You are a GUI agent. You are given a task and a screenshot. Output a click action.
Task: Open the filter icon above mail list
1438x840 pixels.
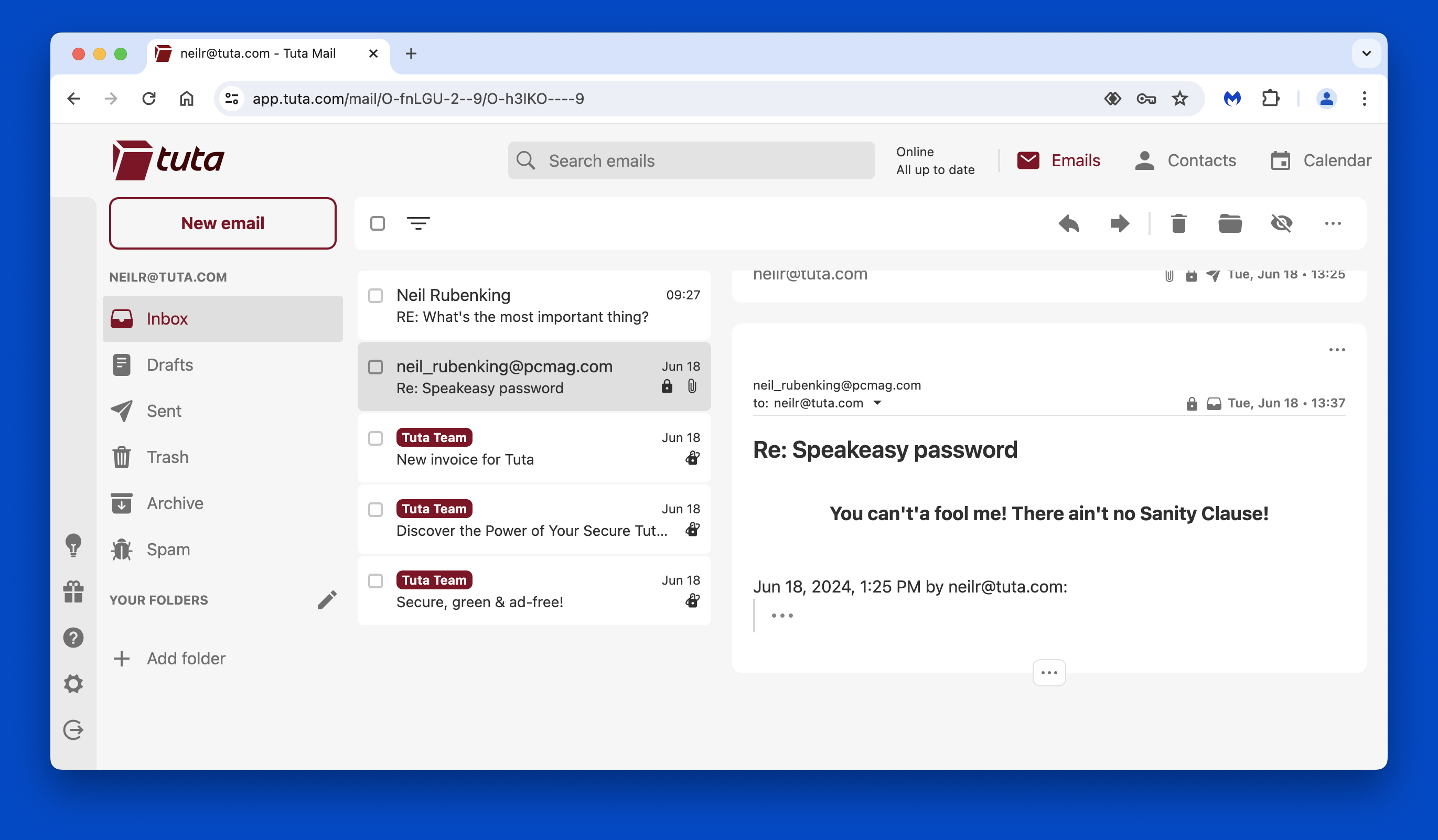[x=418, y=223]
